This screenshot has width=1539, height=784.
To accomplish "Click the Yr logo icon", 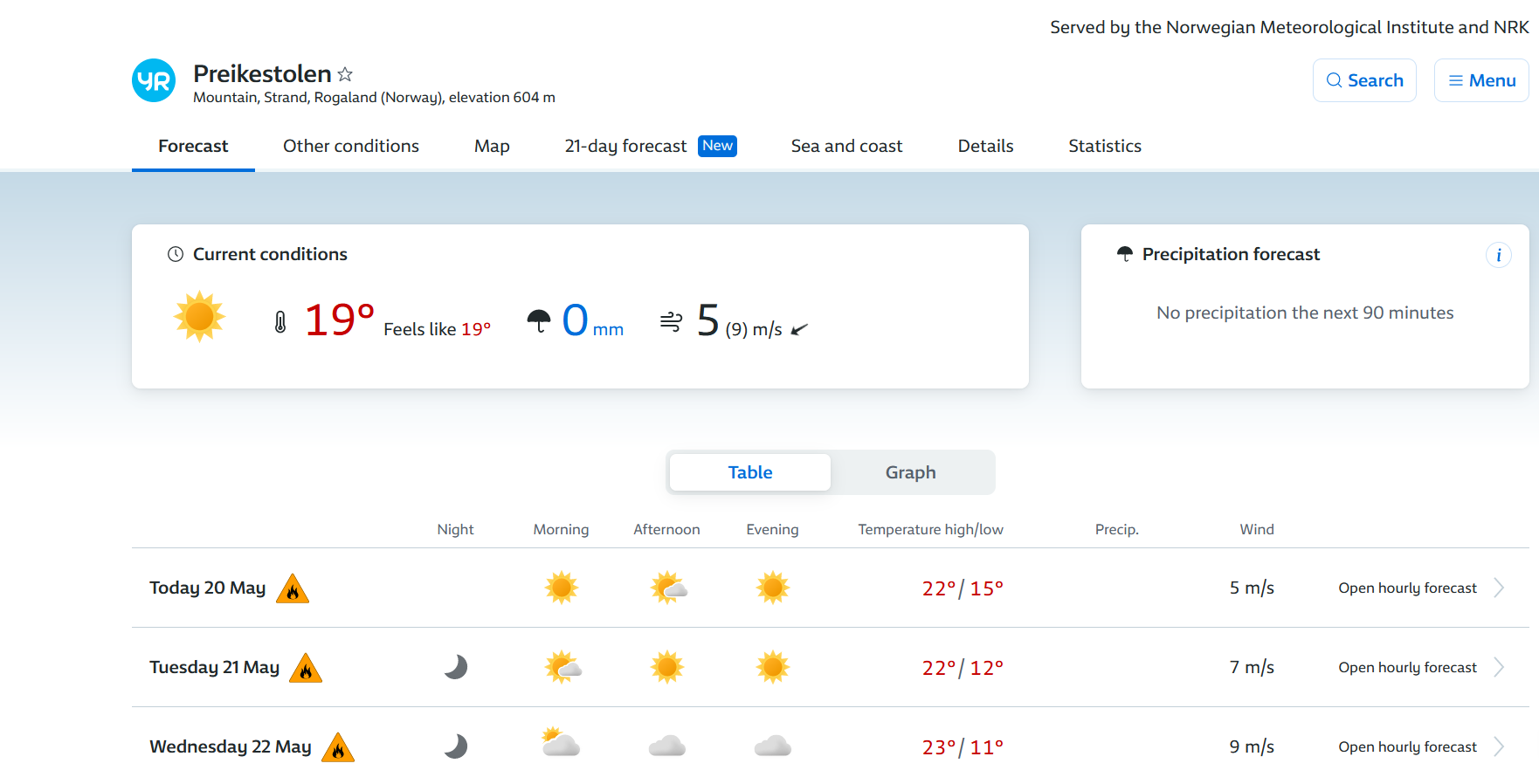I will coord(154,80).
